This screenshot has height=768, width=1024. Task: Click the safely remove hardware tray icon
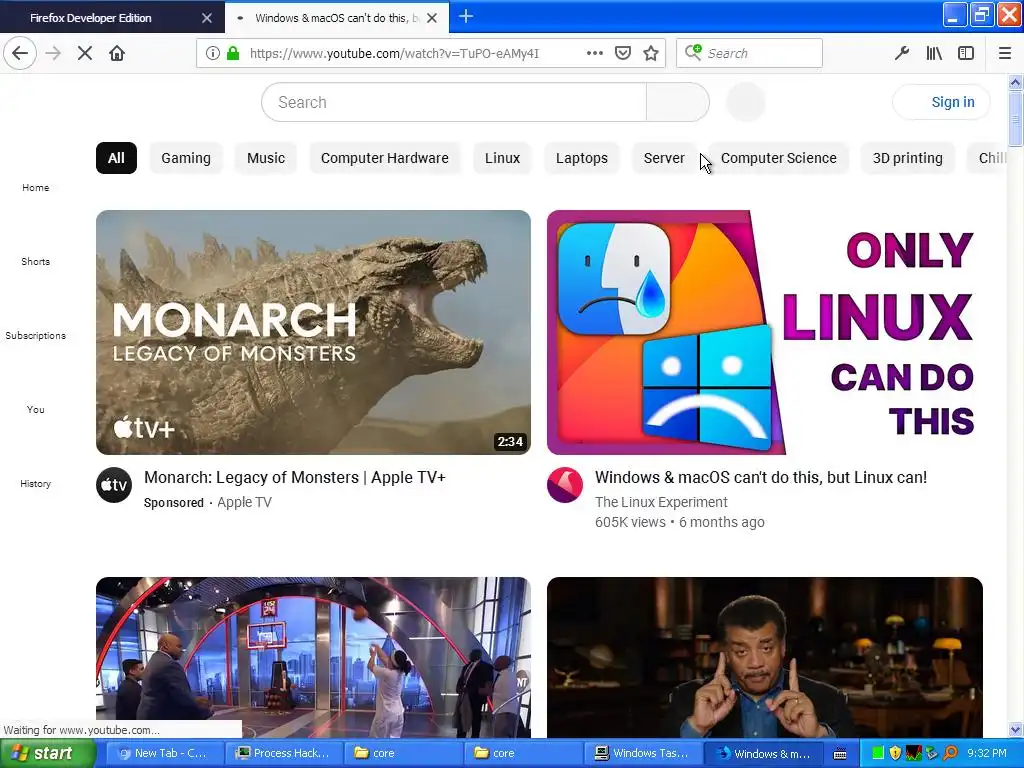(x=932, y=753)
